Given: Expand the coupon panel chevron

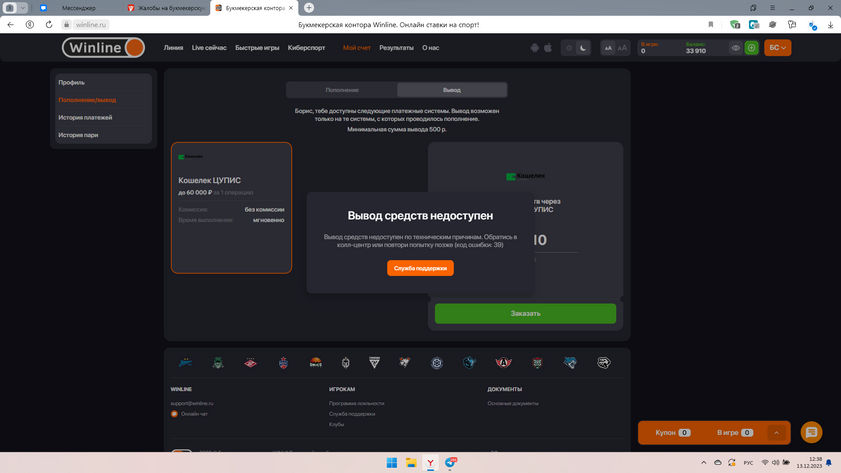Looking at the screenshot, I should click(x=776, y=433).
